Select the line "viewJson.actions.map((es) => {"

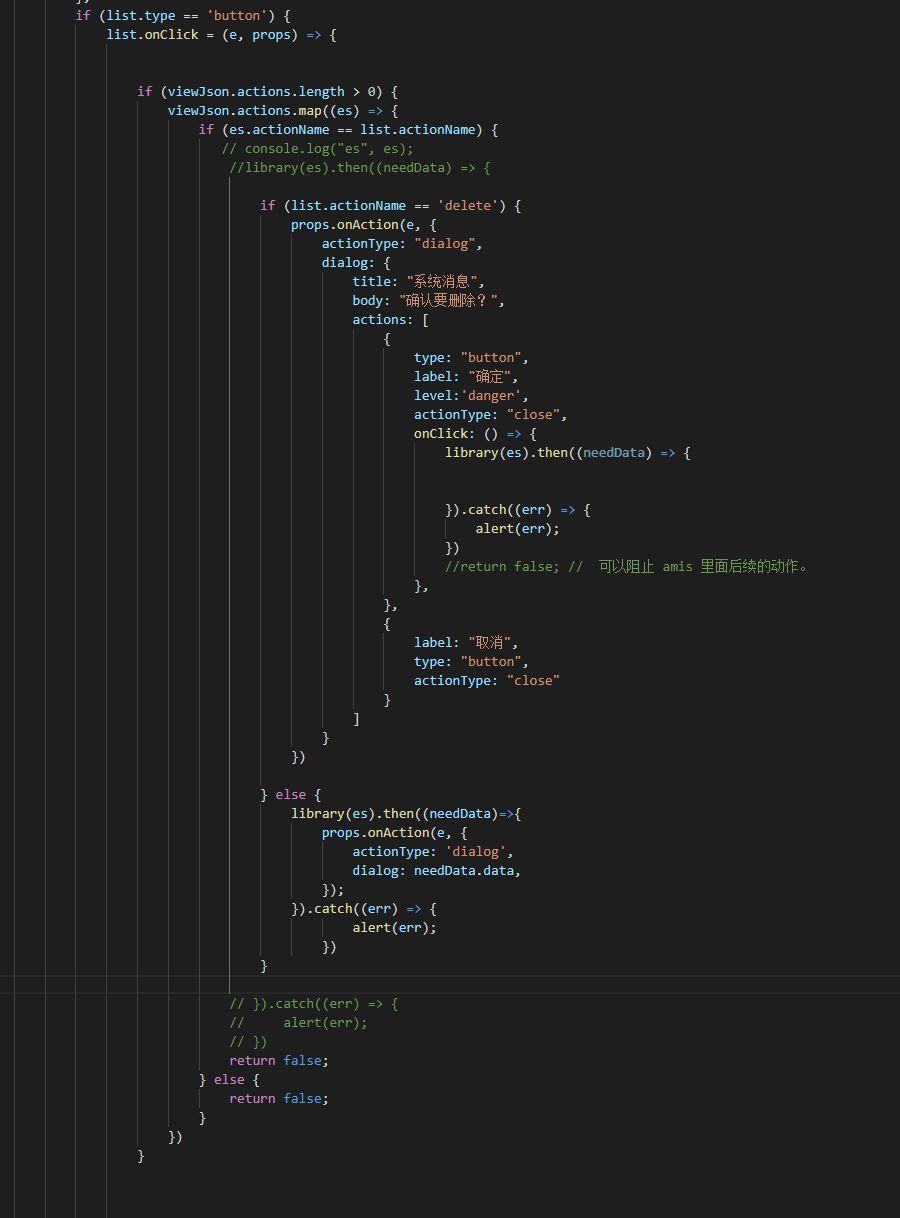[x=283, y=111]
